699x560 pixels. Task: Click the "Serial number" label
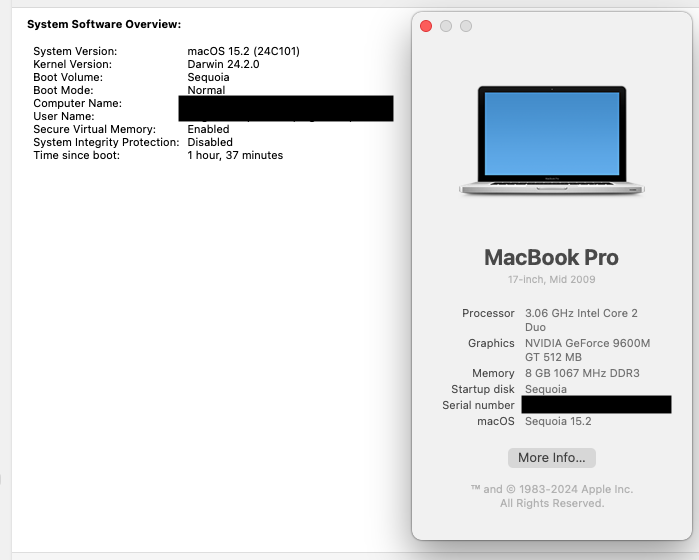478,405
